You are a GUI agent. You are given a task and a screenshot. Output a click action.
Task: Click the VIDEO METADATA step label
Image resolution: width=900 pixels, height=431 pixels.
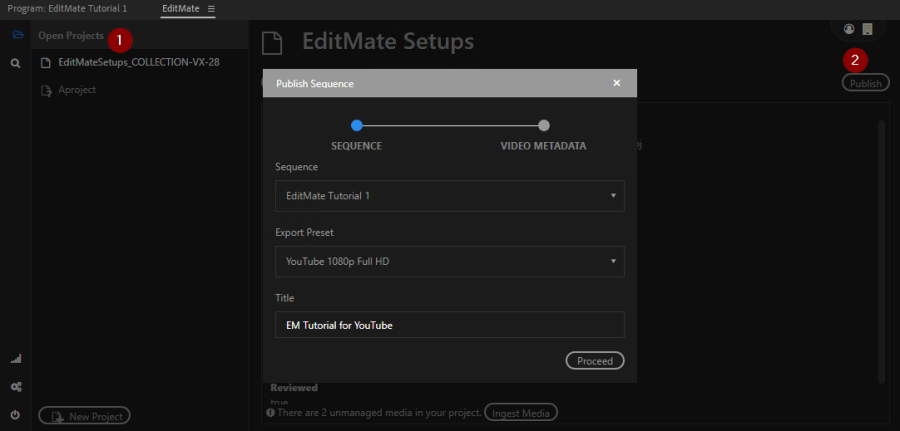[543, 146]
